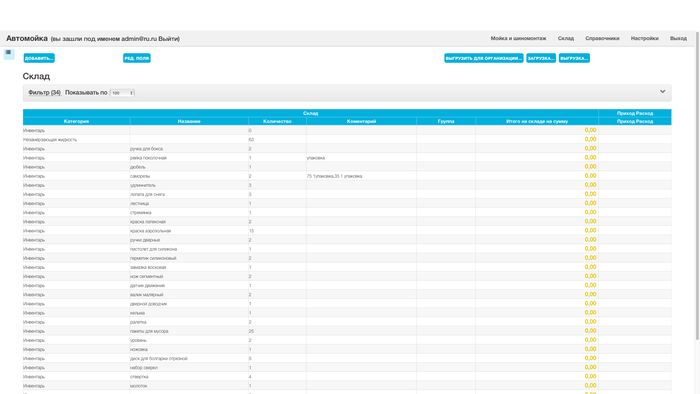Click Выход in the top menu
This screenshot has height=394, width=700.
coord(678,38)
